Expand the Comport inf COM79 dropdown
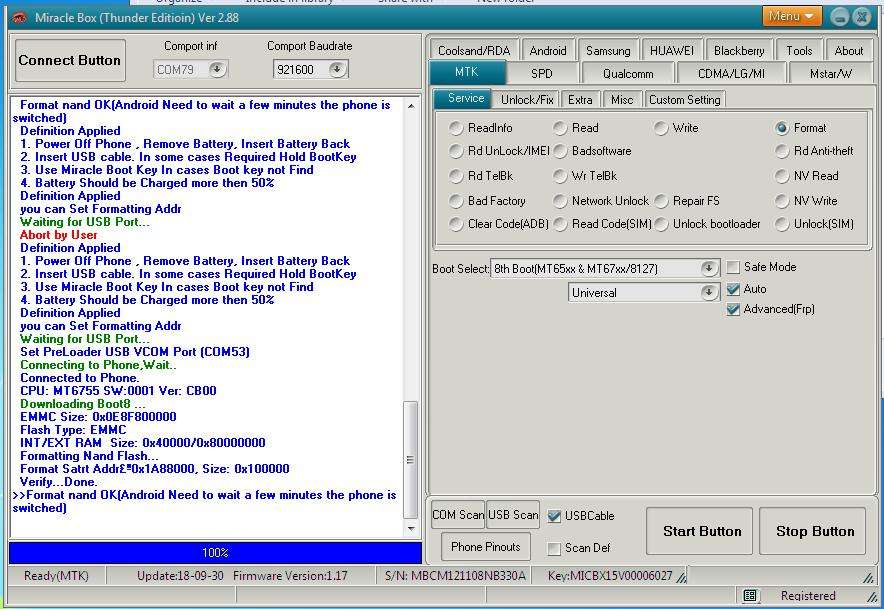This screenshot has height=609, width=884. [217, 69]
